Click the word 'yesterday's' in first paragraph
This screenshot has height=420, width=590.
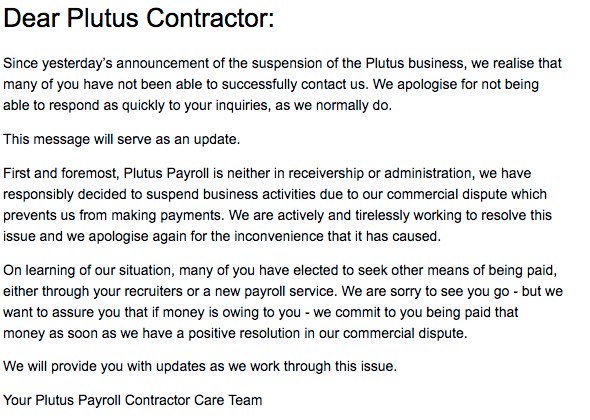click(x=77, y=63)
